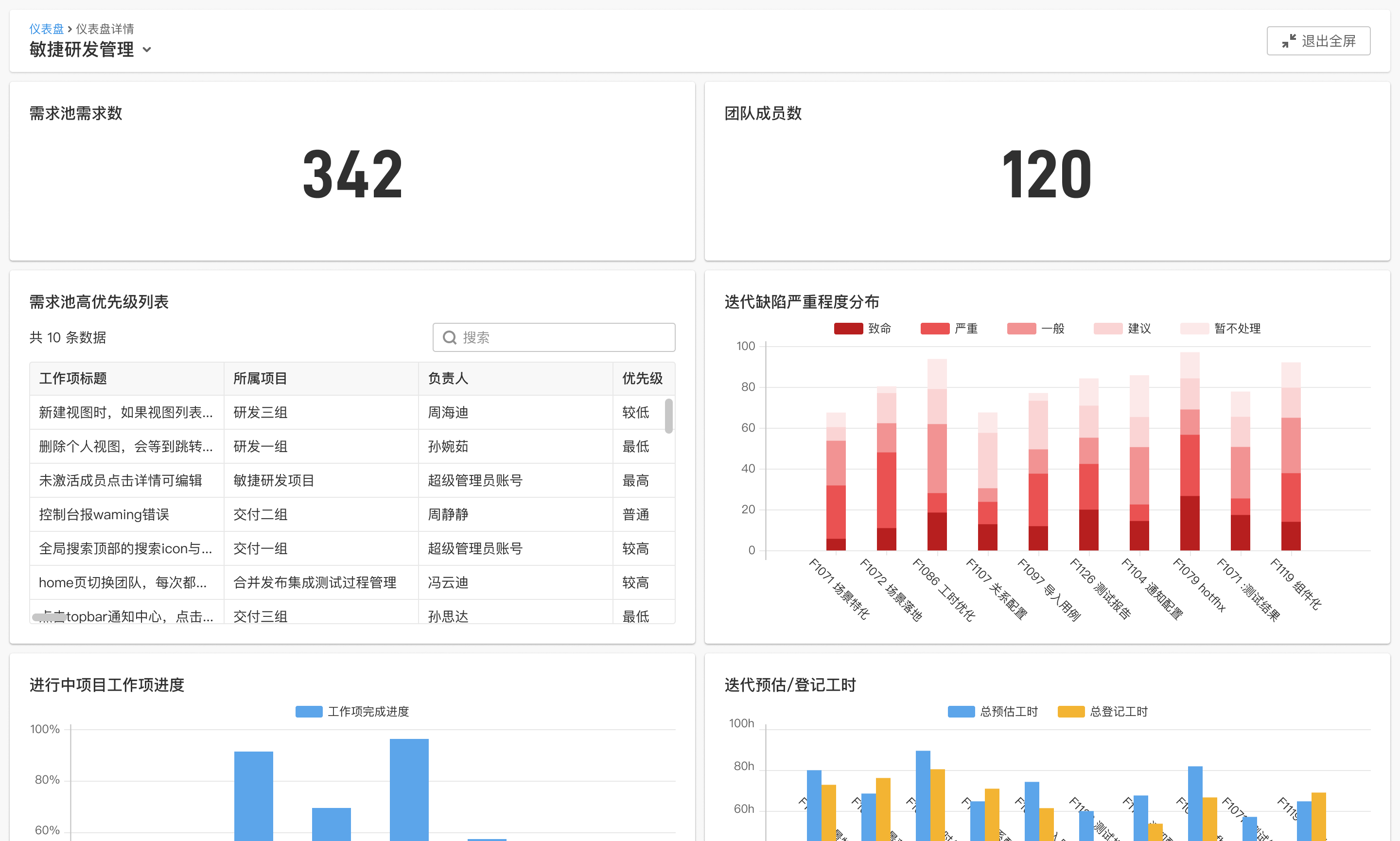Focus the 搜索 input field
This screenshot has width=1400, height=841.
(x=564, y=338)
